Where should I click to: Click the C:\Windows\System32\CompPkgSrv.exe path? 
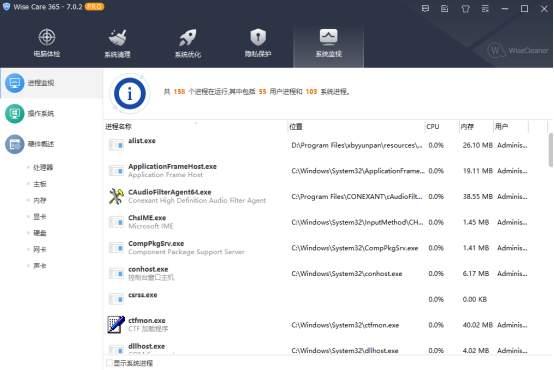354,248
